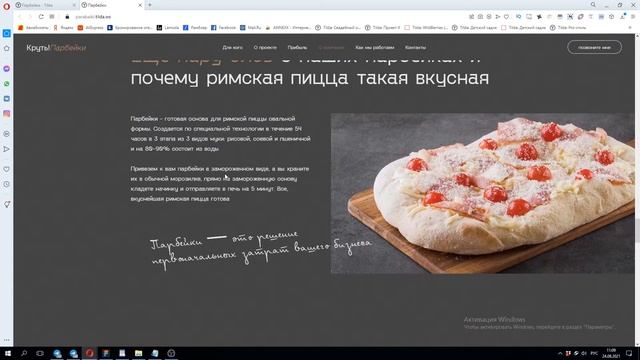Open the 'Как мы работаем' menu item
The image size is (640, 360).
tap(375, 47)
